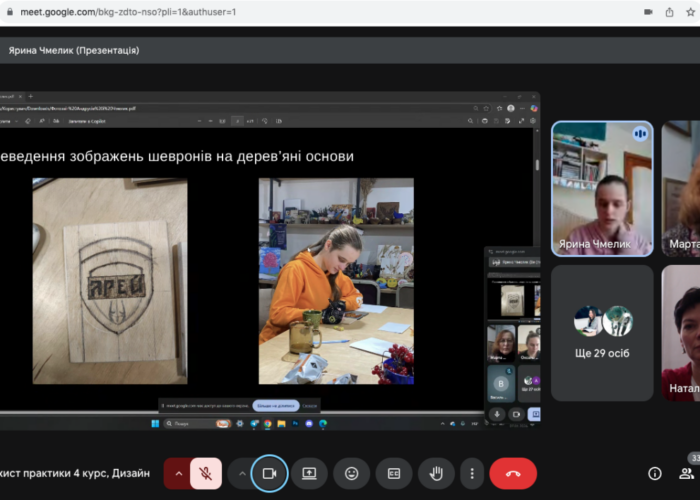
Task: Expand audio settings arrow next to microphone
Action: 178,473
